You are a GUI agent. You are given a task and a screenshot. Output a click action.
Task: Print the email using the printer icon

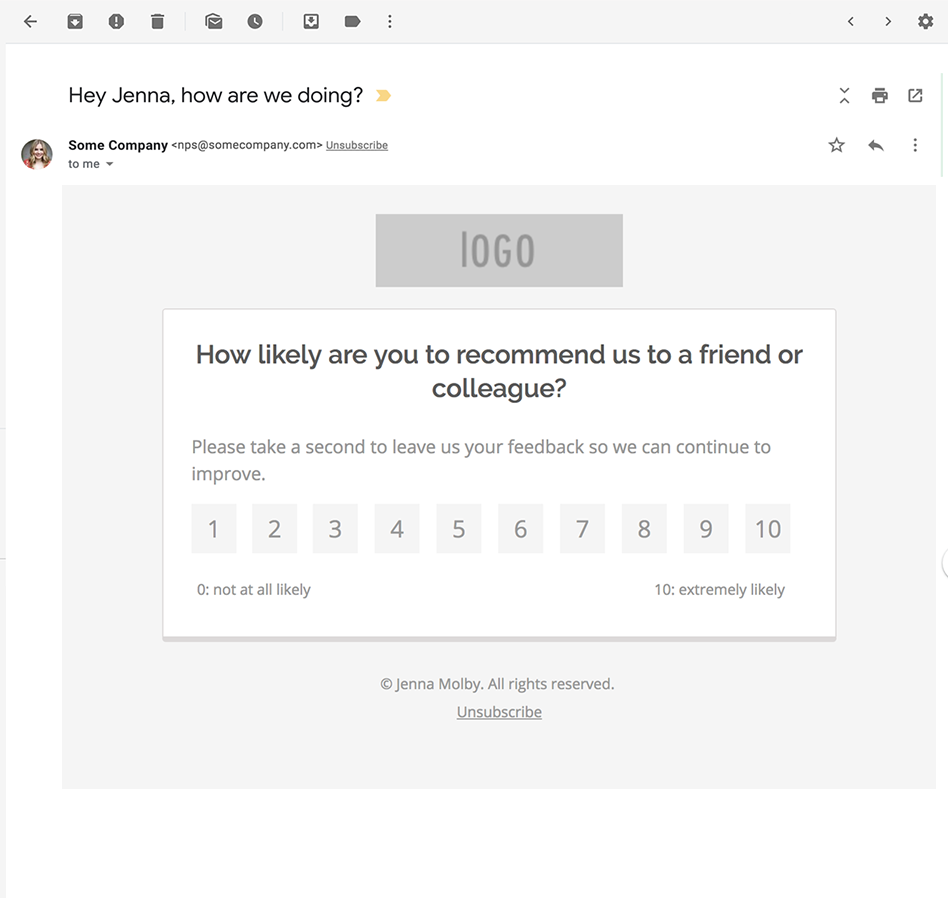(879, 96)
